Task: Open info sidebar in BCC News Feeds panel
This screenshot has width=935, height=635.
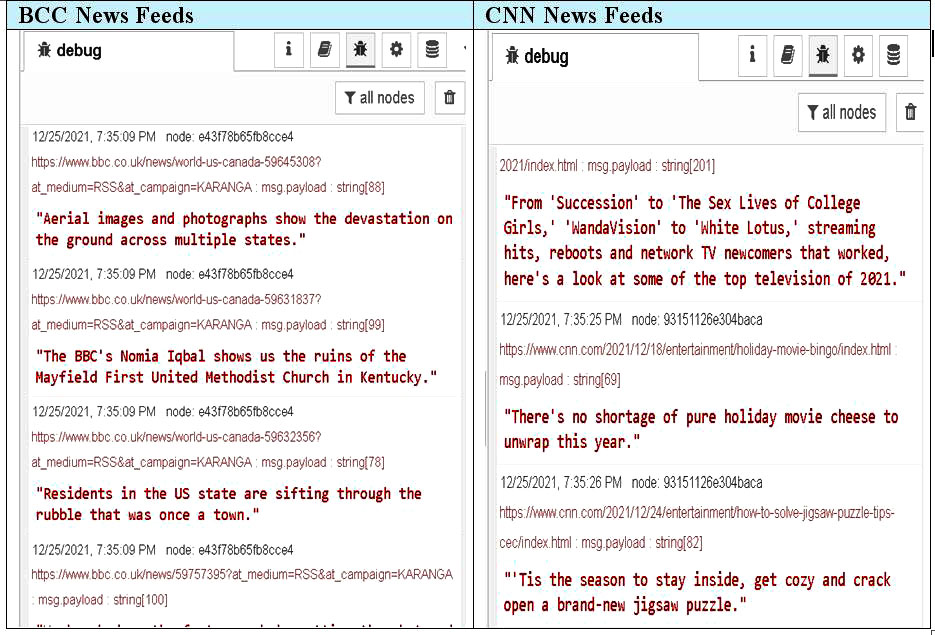Action: coord(289,49)
